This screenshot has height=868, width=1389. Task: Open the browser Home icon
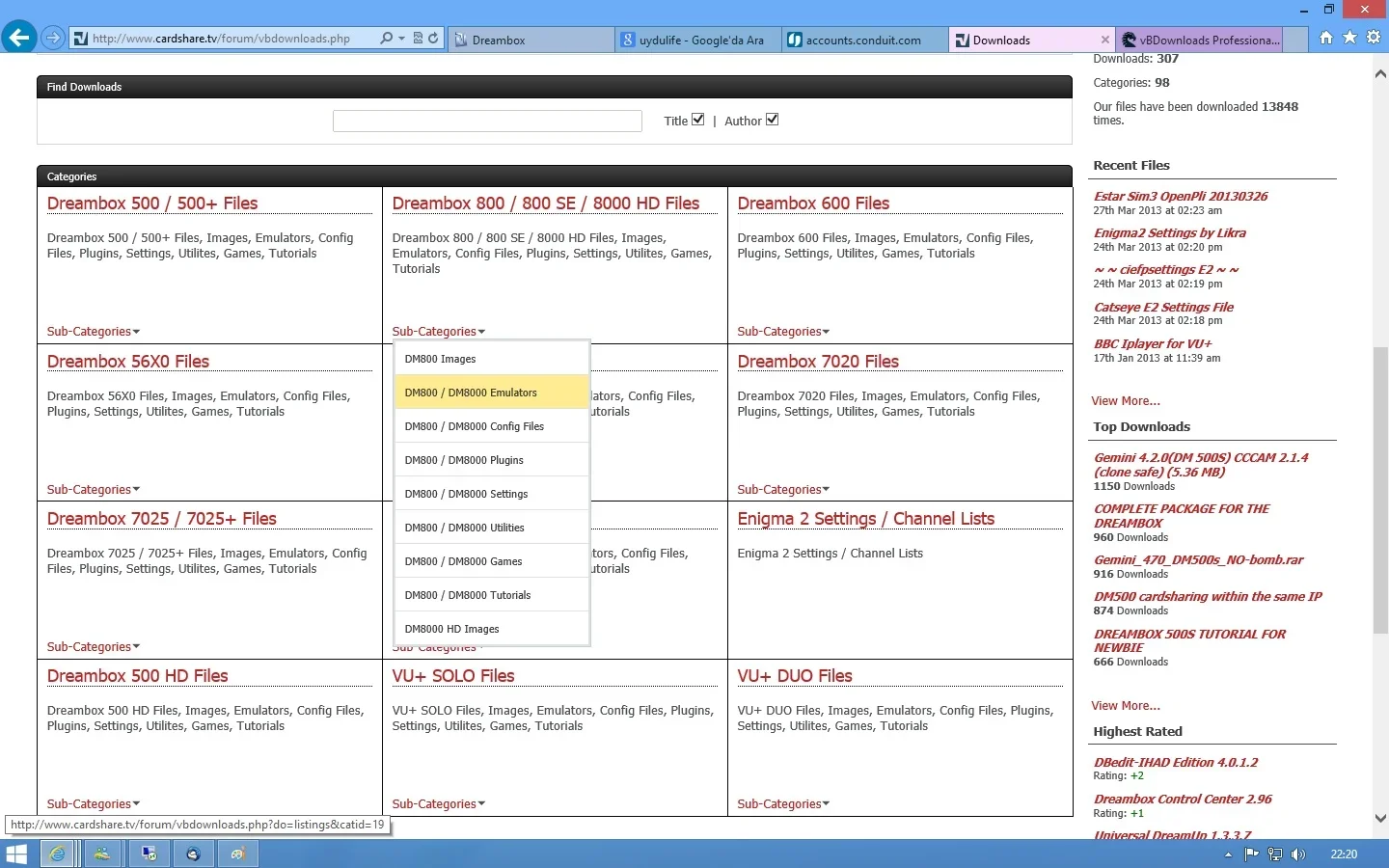(x=1326, y=38)
